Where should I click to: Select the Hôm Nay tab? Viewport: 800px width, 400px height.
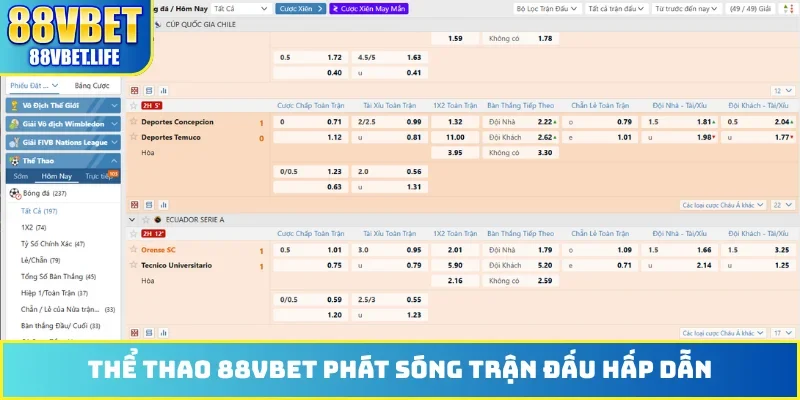pos(57,176)
